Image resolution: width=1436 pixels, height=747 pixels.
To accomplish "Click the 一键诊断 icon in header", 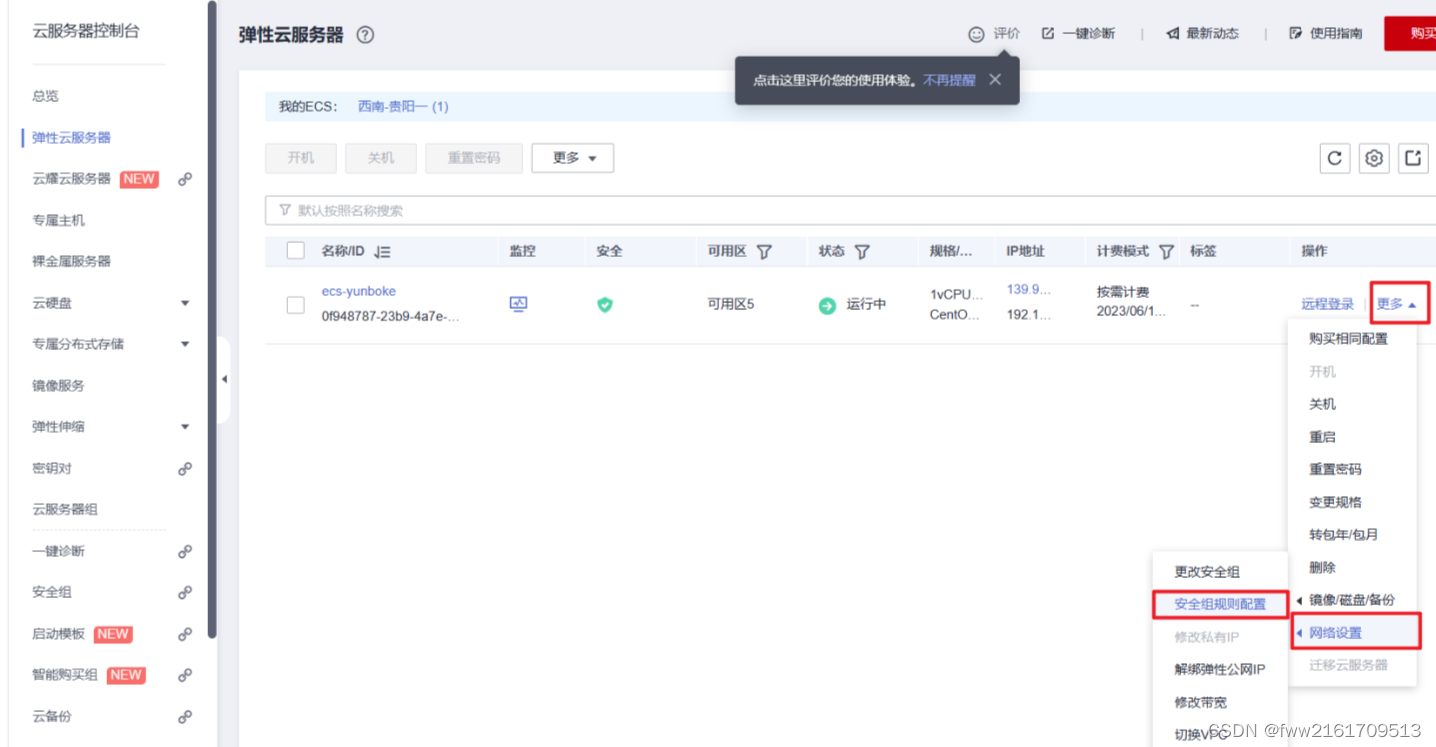I will click(1048, 34).
